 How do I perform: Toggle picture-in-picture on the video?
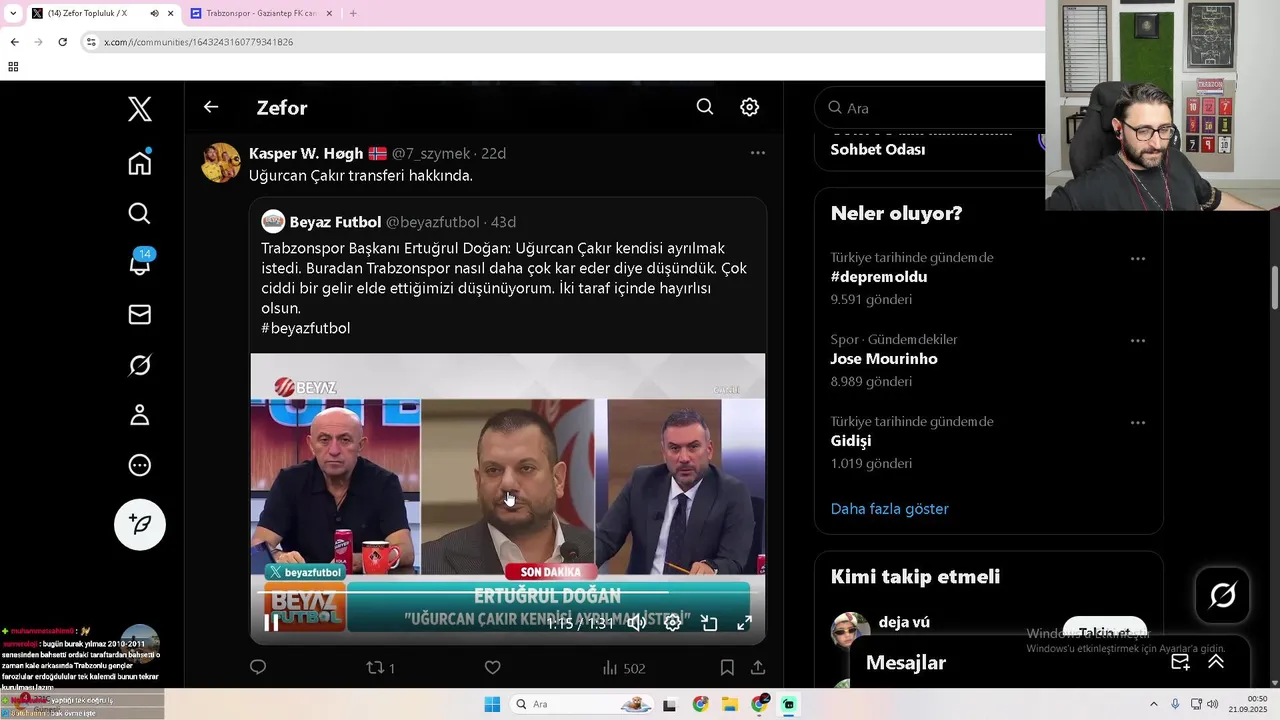click(709, 623)
